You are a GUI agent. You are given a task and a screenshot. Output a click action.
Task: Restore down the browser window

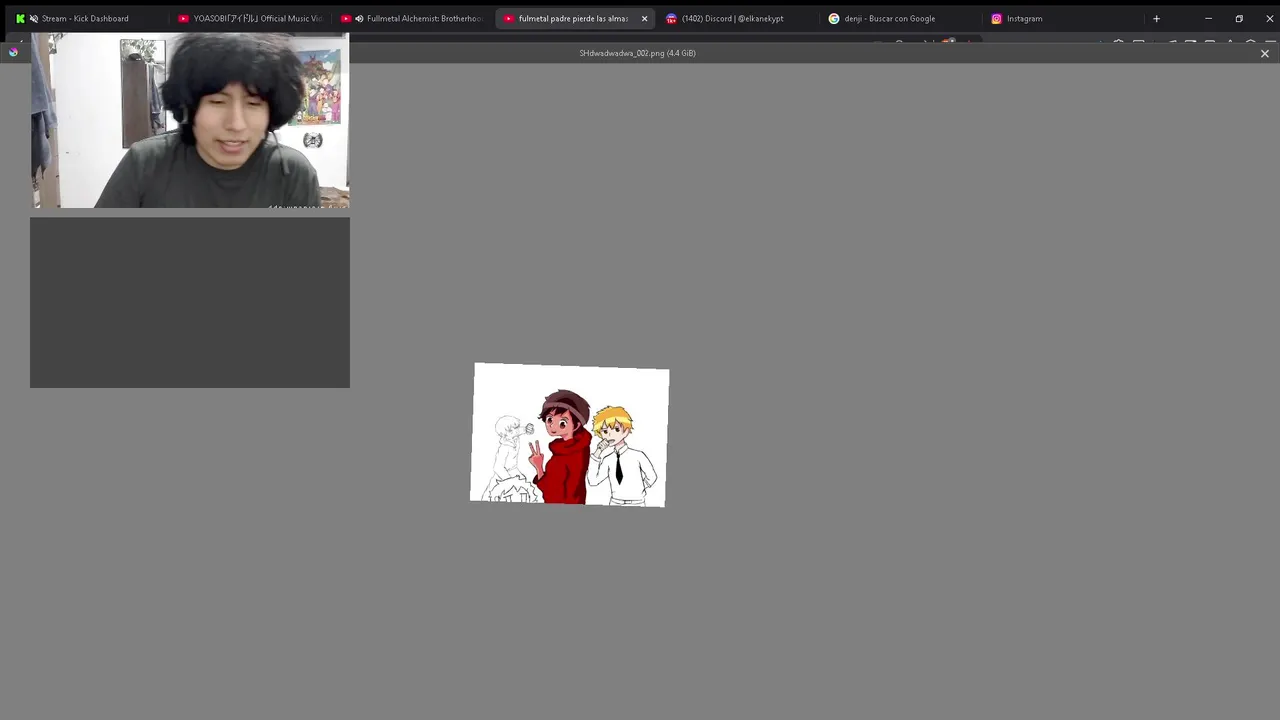point(1239,18)
